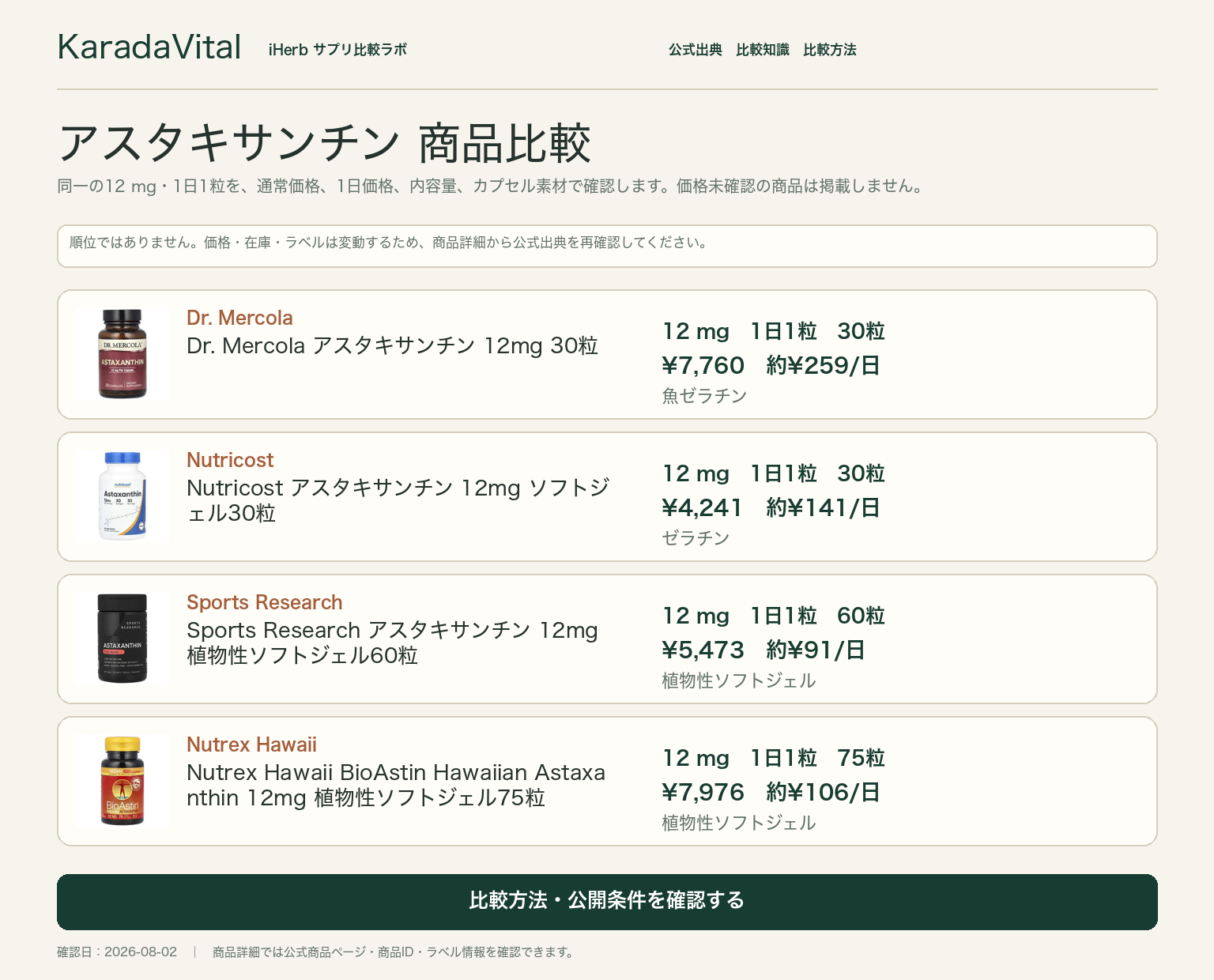Image resolution: width=1214 pixels, height=980 pixels.
Task: Click Nutricost's ゼラチン capsule material label
Action: (696, 537)
